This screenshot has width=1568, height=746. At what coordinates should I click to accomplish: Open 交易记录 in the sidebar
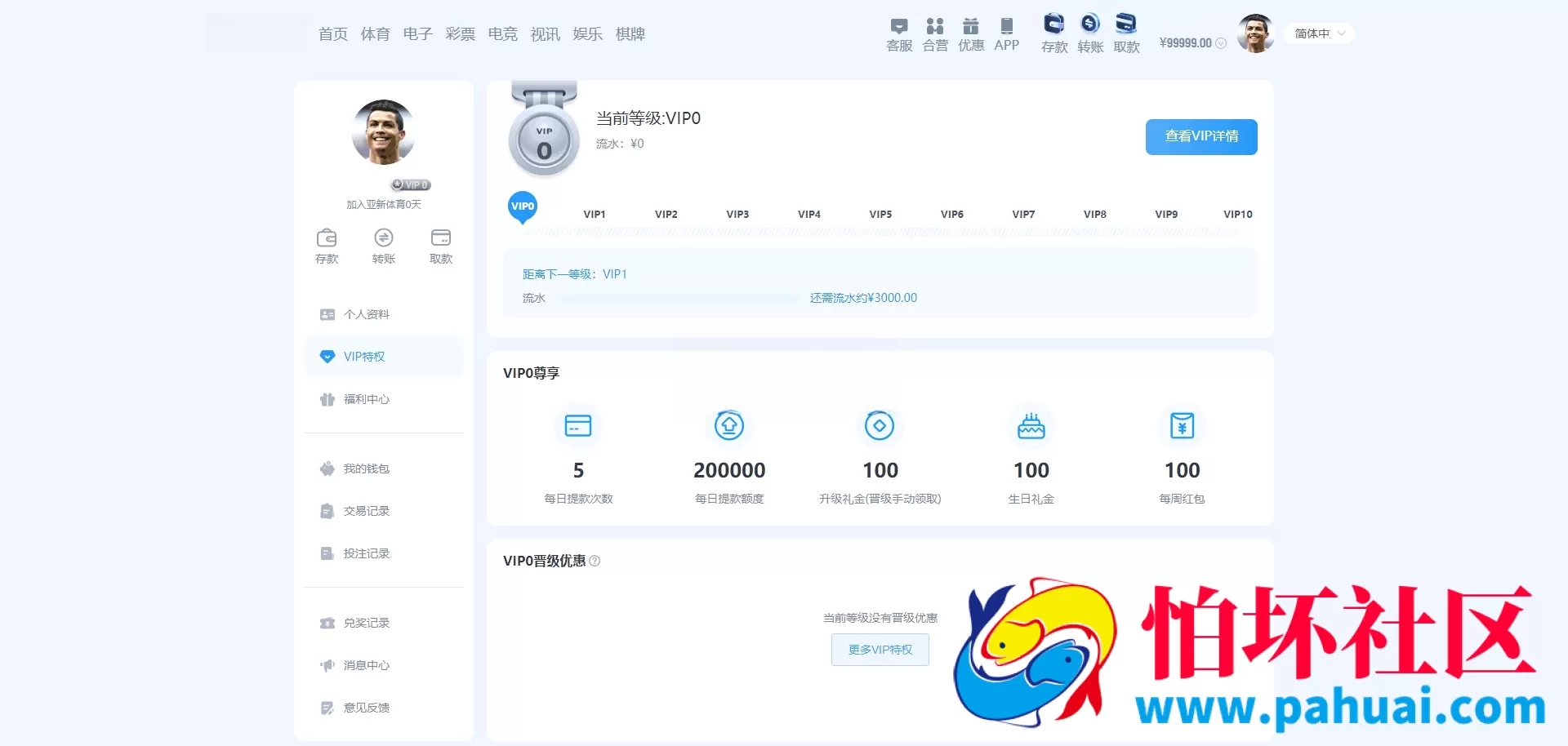[x=384, y=511]
